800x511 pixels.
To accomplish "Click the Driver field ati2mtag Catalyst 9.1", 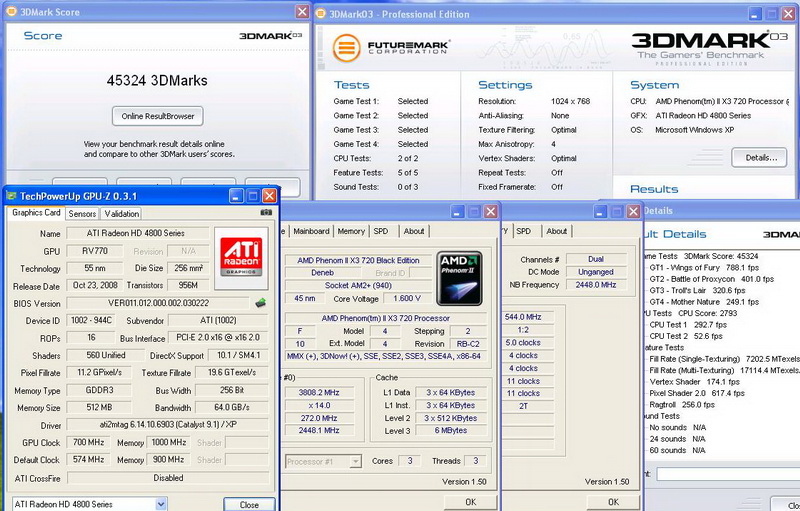I will 168,424.
